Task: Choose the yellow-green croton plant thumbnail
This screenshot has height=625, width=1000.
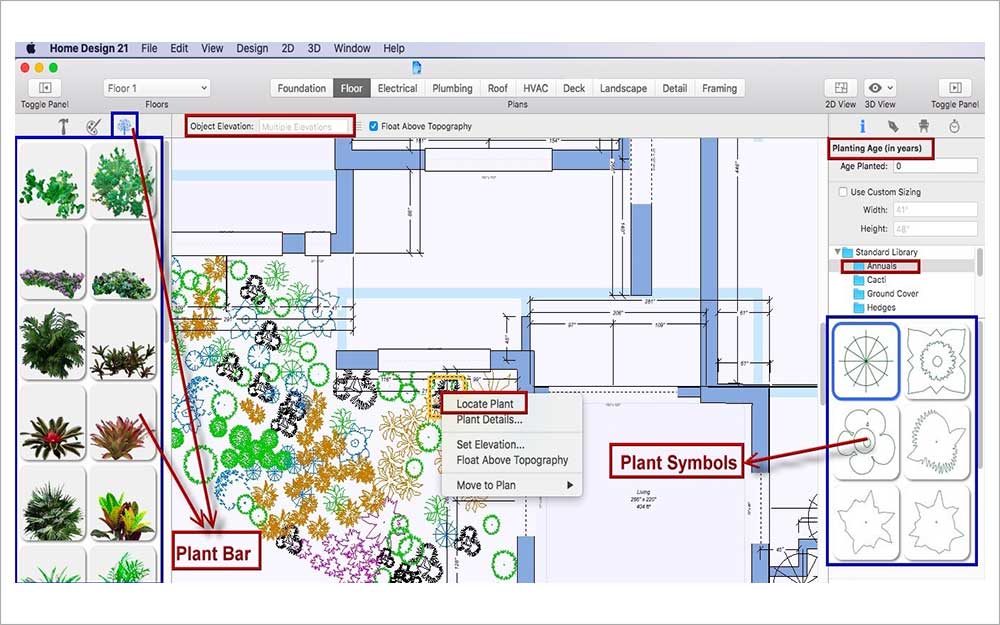Action: click(122, 503)
